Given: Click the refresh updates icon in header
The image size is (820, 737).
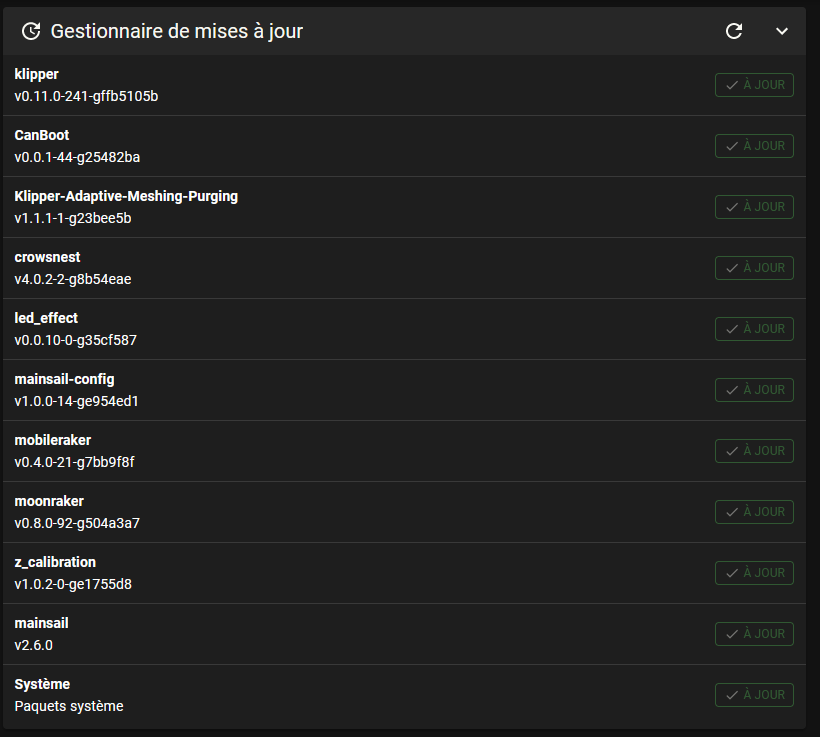Looking at the screenshot, I should tap(734, 31).
